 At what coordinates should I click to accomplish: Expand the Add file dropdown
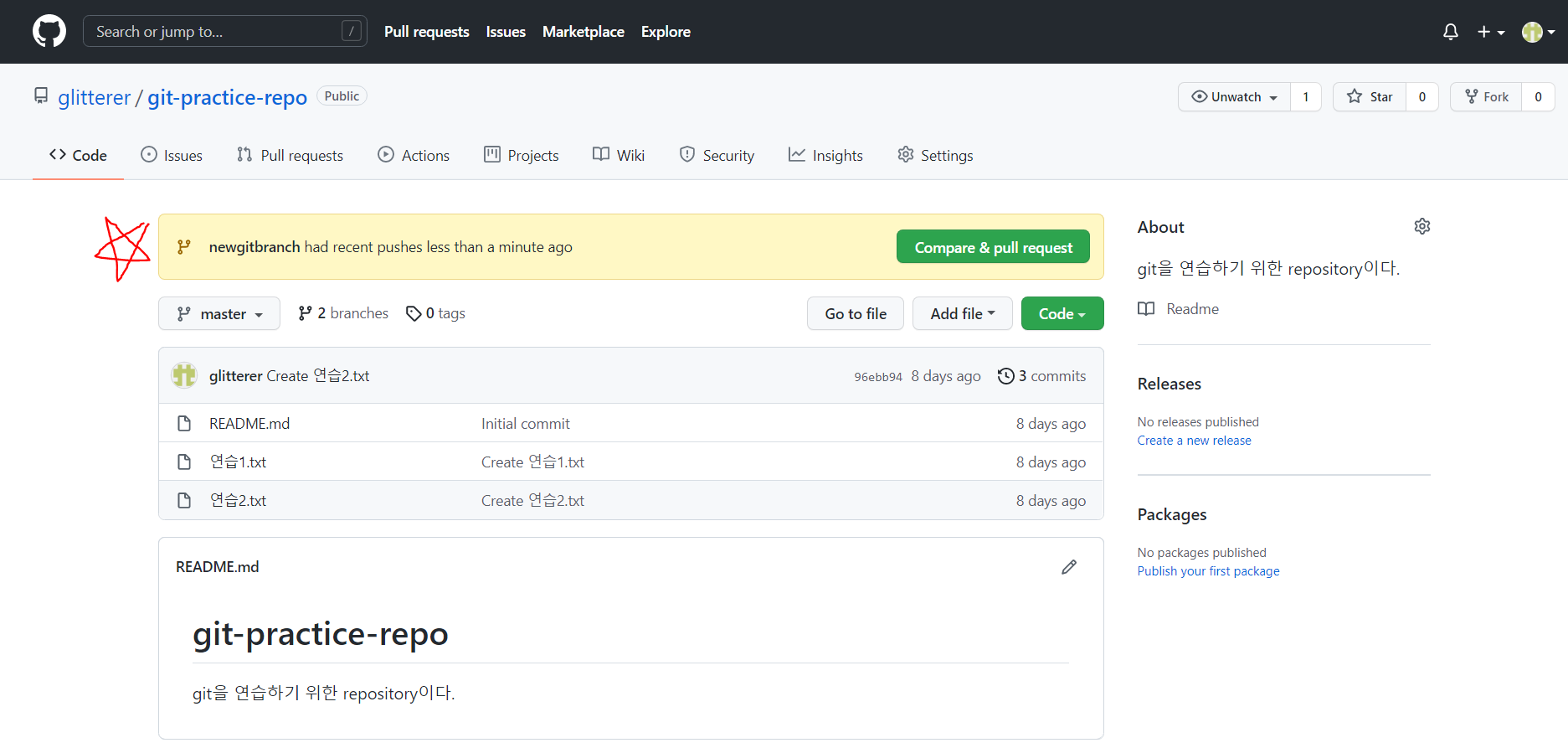[x=963, y=313]
